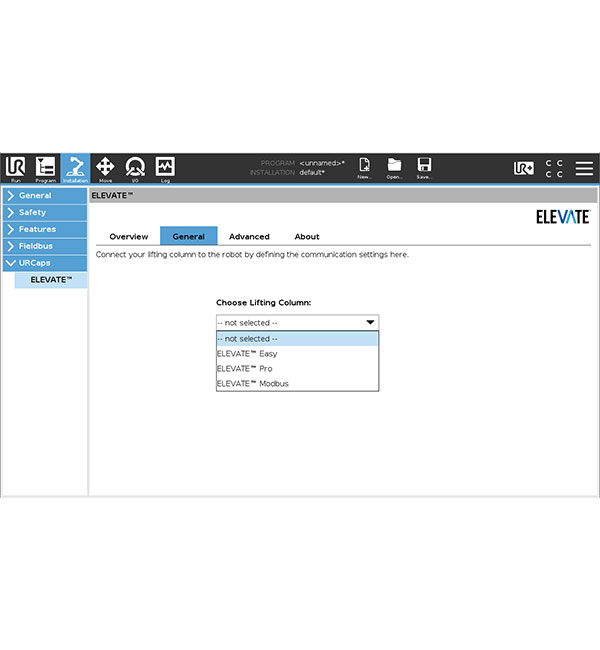The image size is (600, 650).
Task: Click the Open folder icon
Action: click(x=394, y=168)
